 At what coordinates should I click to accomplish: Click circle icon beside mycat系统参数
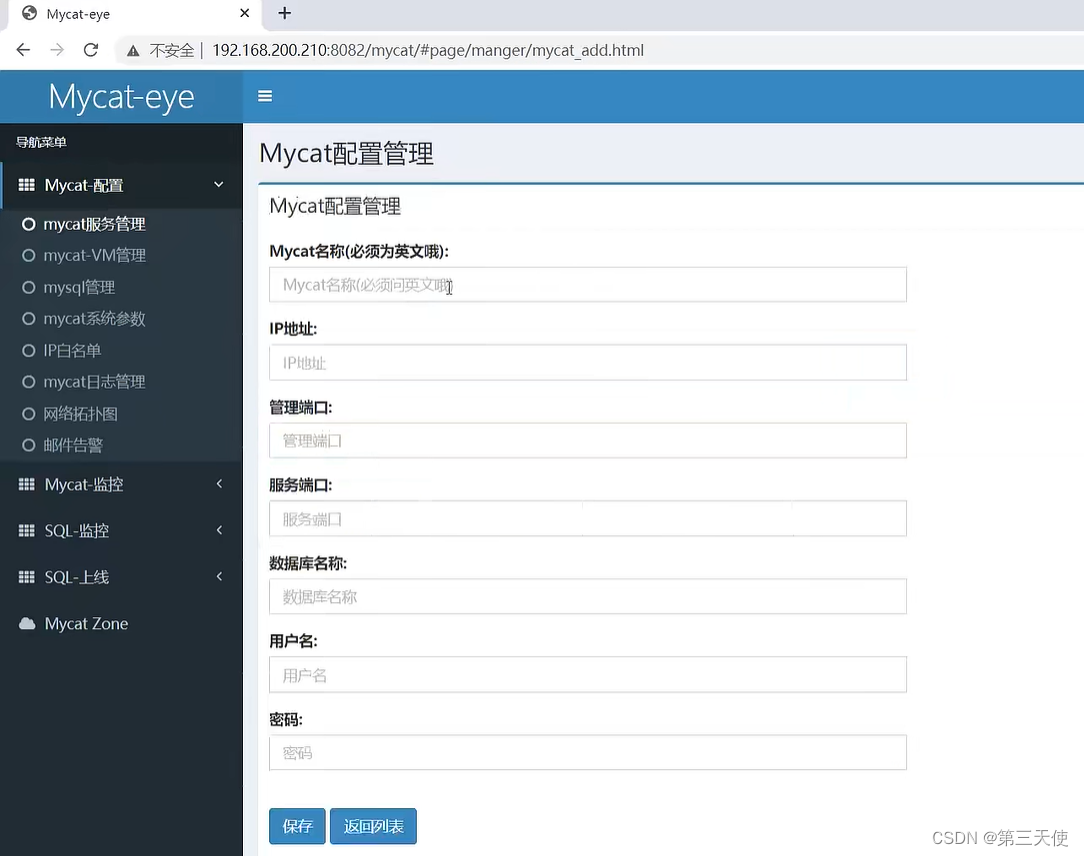[x=28, y=319]
